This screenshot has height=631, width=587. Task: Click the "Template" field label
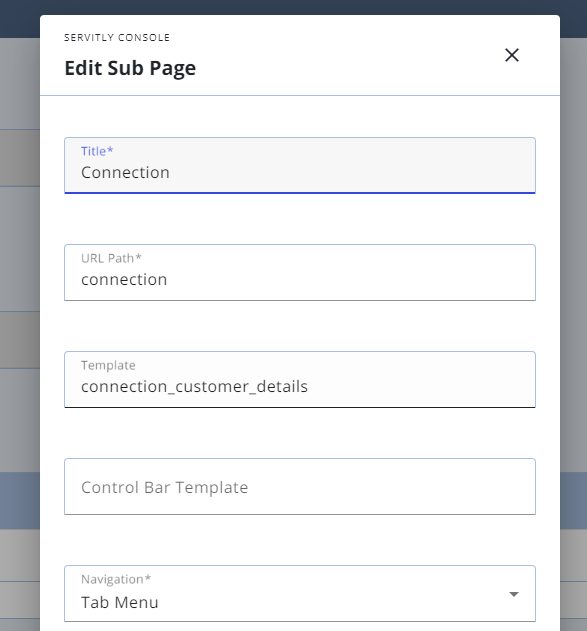click(108, 365)
